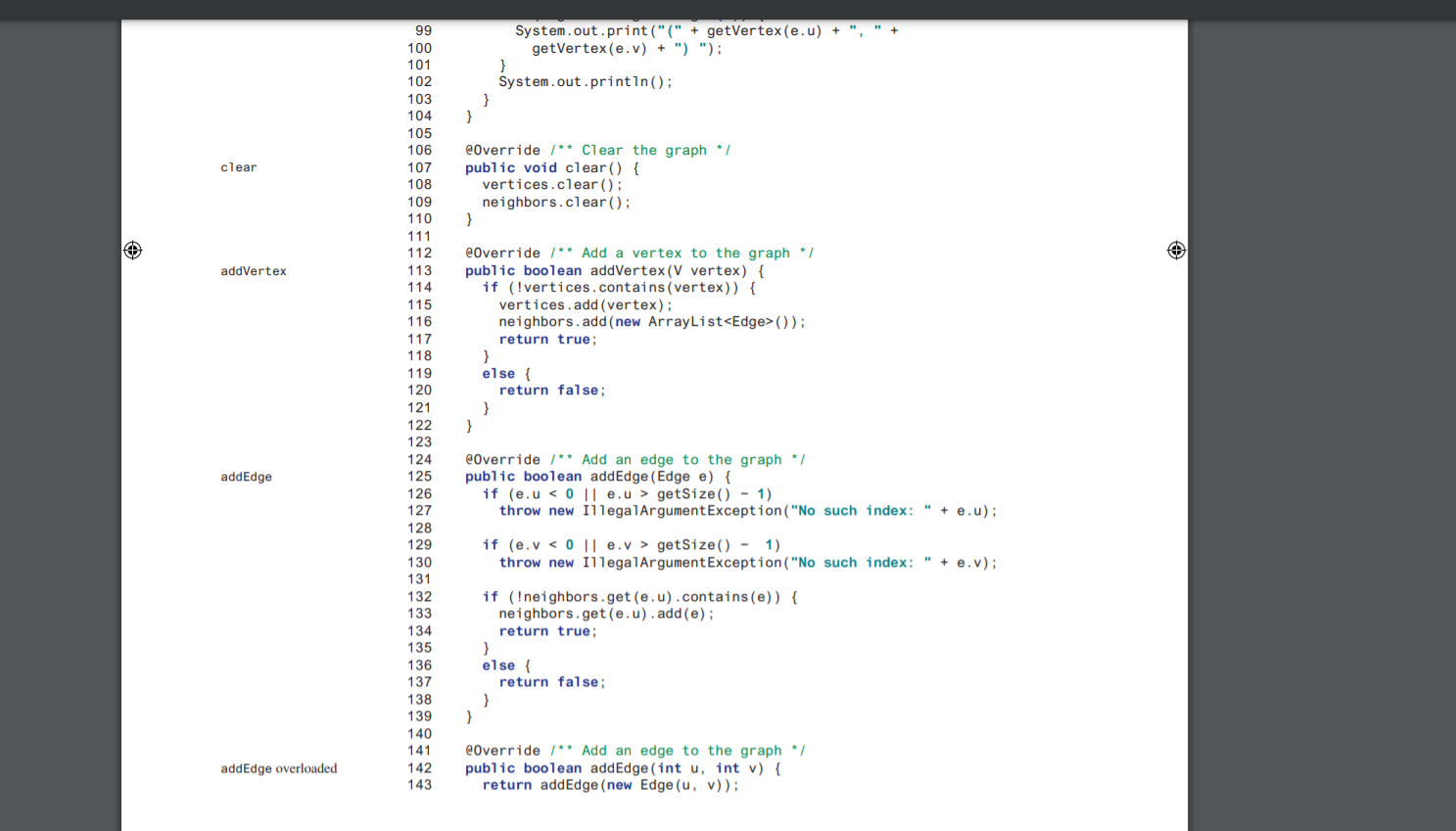
Task: Click 'neighbors.clear();' on line 109
Action: point(556,203)
